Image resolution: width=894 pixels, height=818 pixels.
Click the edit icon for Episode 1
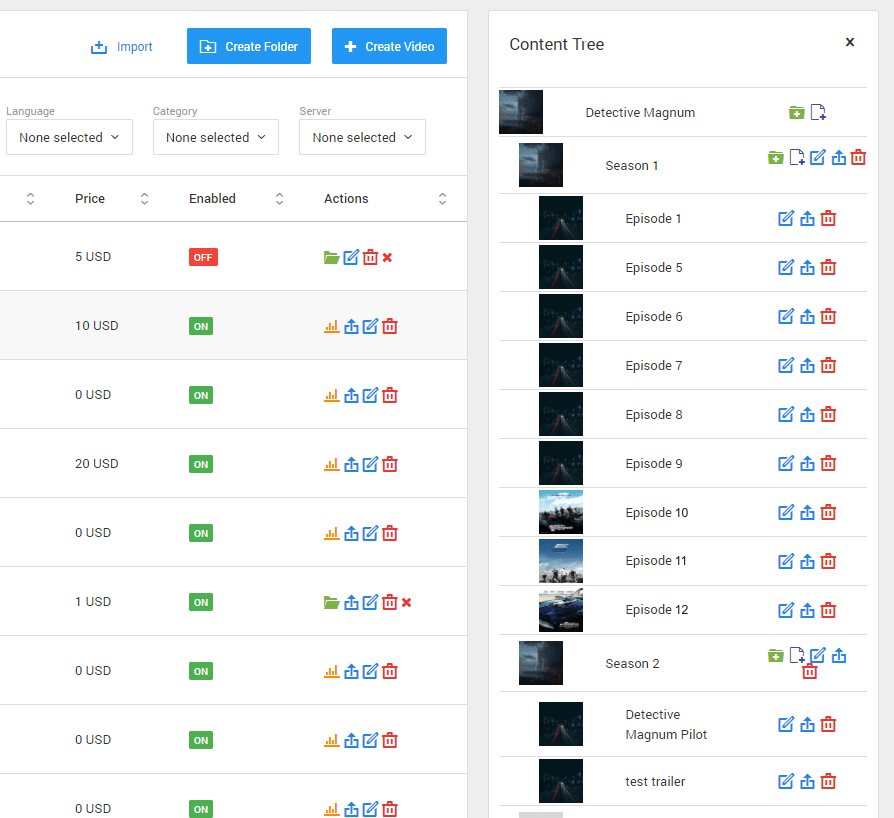786,219
